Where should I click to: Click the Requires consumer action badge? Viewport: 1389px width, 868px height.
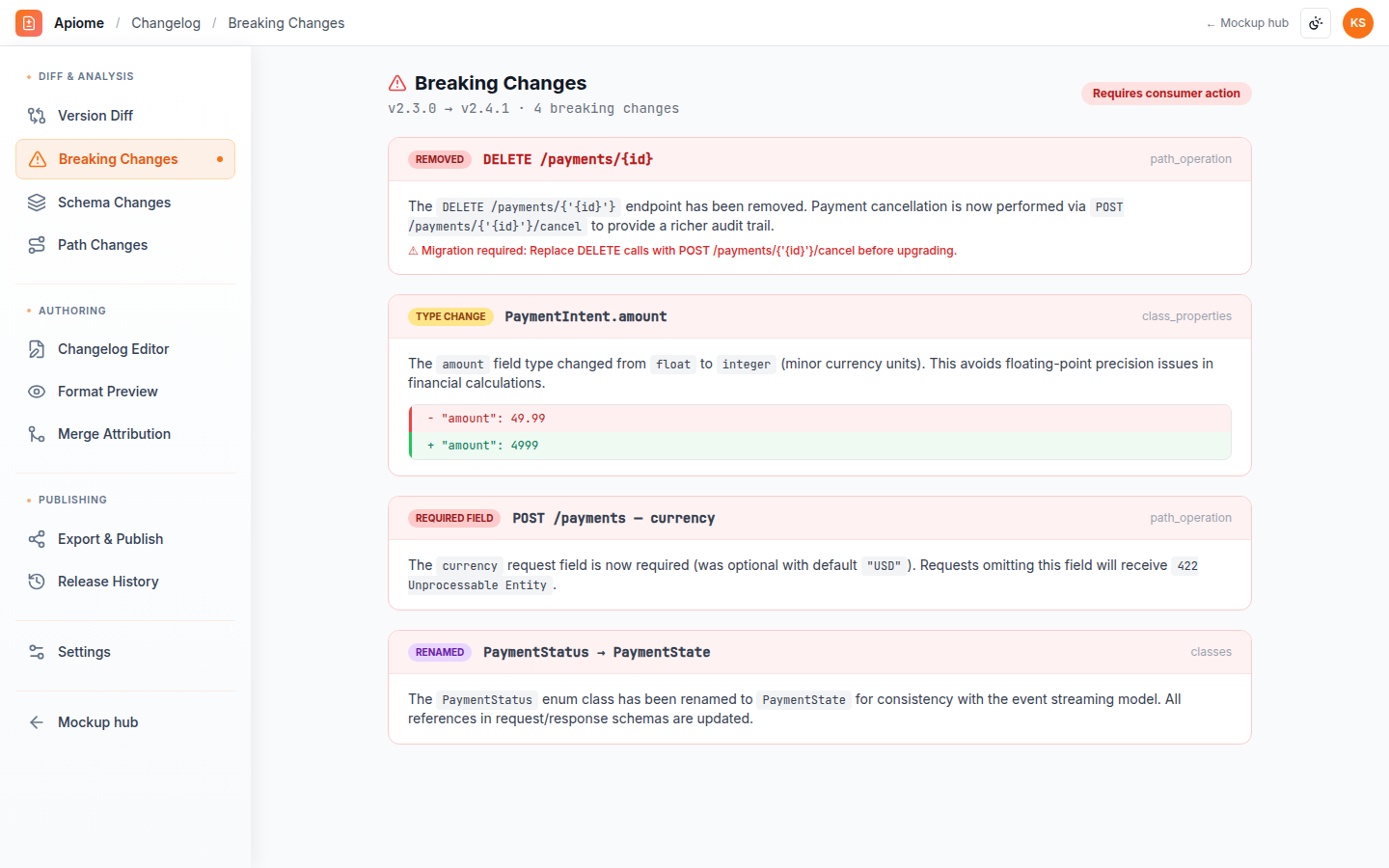[x=1166, y=94]
